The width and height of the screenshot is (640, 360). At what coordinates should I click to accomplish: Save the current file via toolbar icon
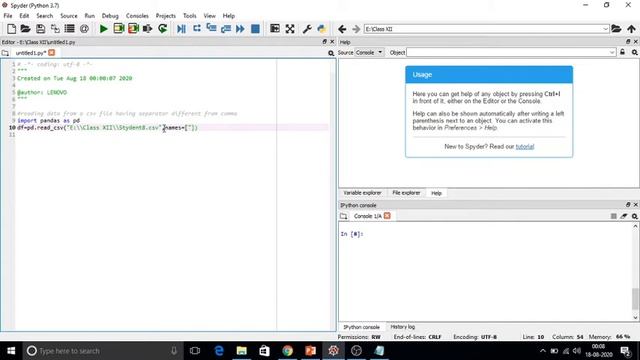[40, 29]
